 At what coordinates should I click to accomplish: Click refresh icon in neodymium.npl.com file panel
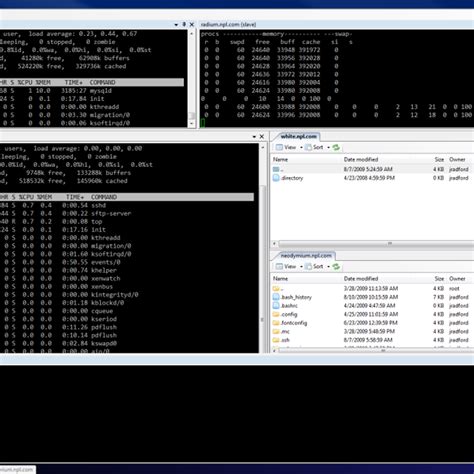coord(336,266)
